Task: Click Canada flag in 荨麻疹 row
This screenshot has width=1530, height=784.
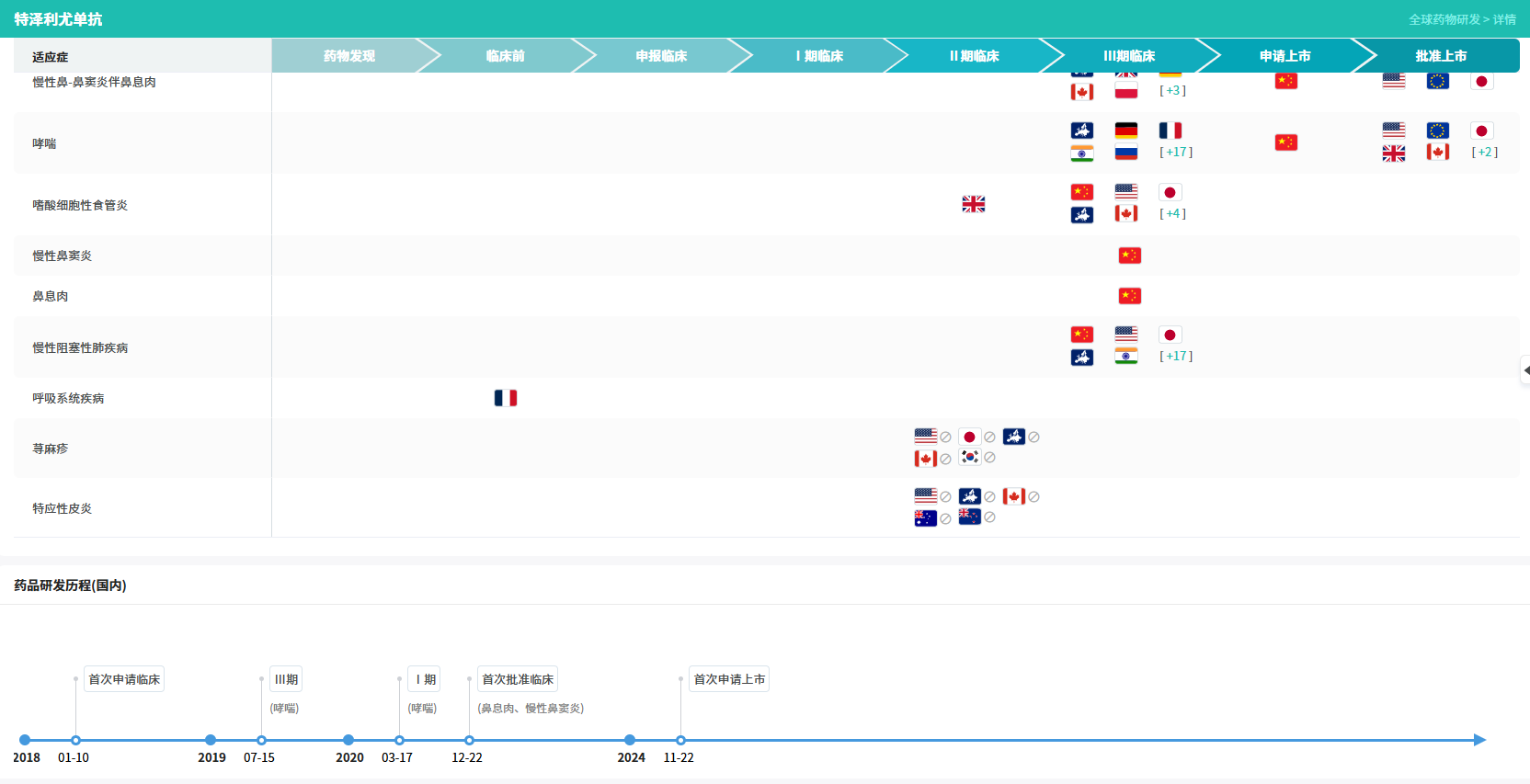Action: (x=926, y=459)
